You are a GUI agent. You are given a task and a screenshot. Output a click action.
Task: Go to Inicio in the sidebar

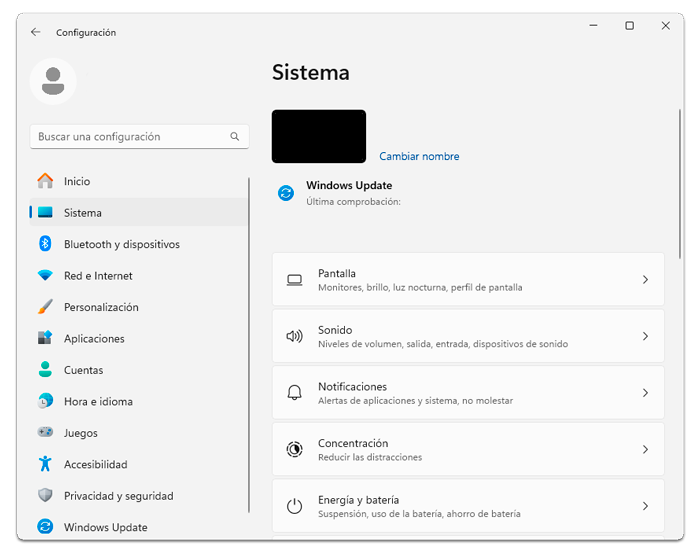(x=138, y=181)
